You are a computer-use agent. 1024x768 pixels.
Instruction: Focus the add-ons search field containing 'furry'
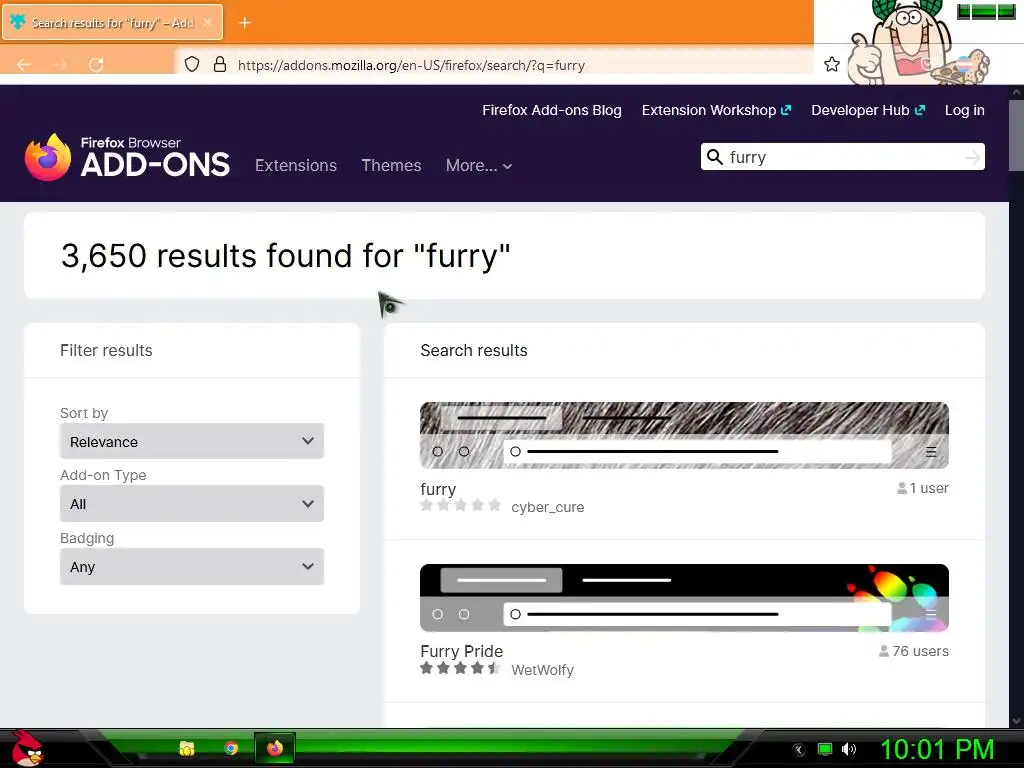842,157
